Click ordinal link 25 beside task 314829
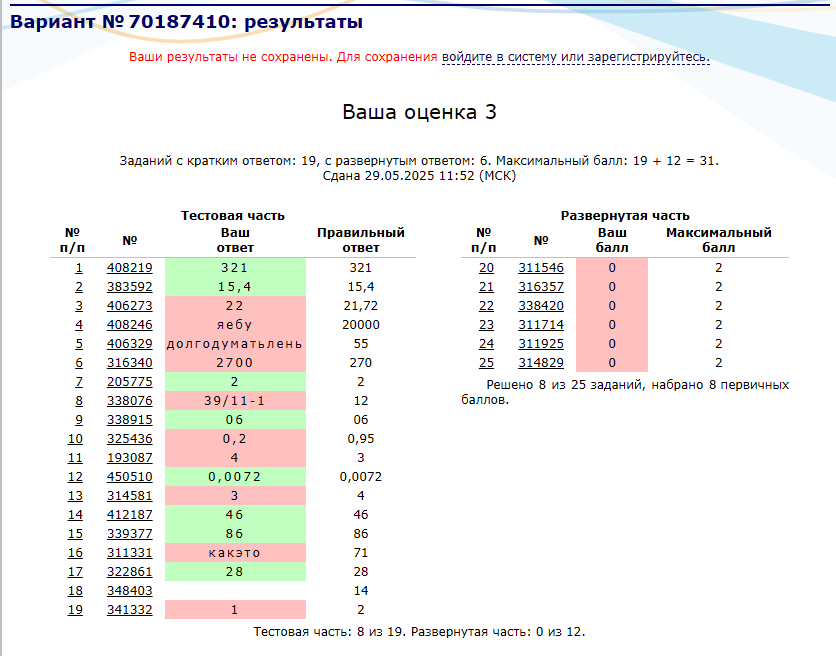Viewport: 836px width, 656px height. (486, 363)
